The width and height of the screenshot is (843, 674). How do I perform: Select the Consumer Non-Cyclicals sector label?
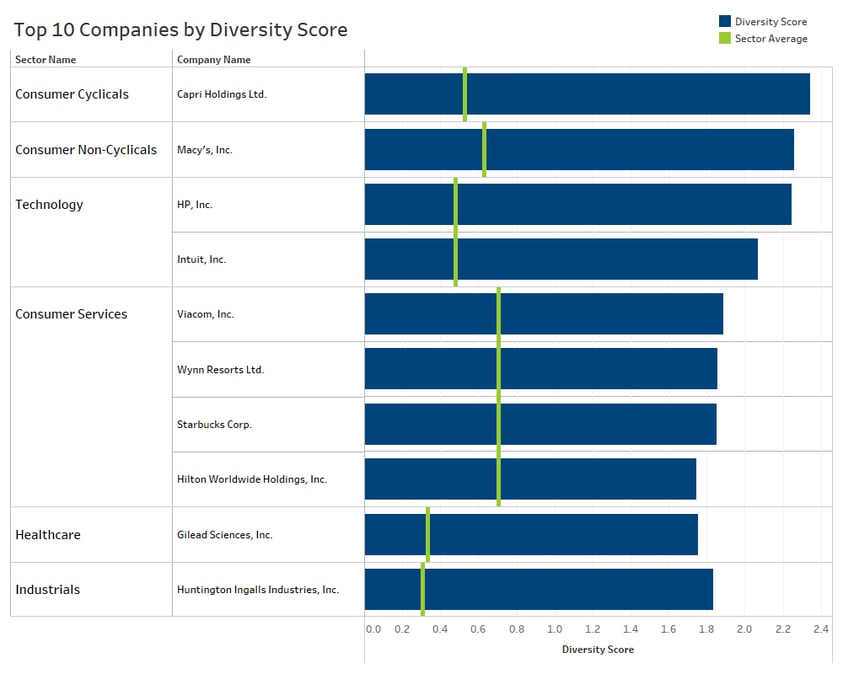86,149
